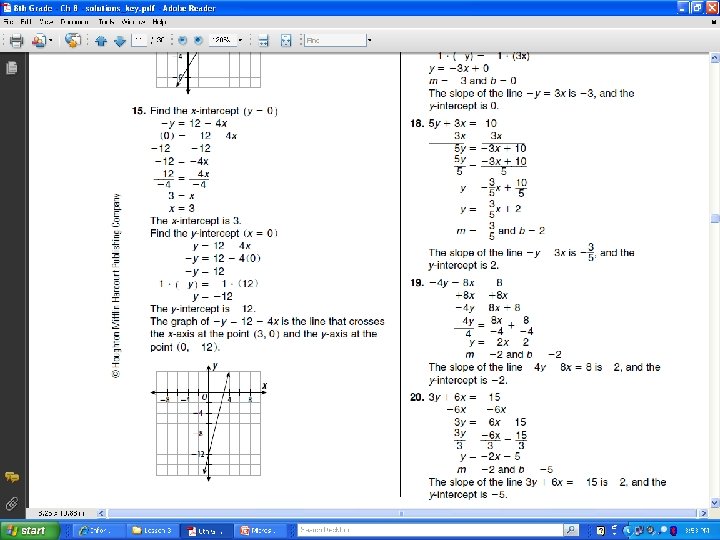Open the Edit menu
720x540 pixels.
pos(26,22)
